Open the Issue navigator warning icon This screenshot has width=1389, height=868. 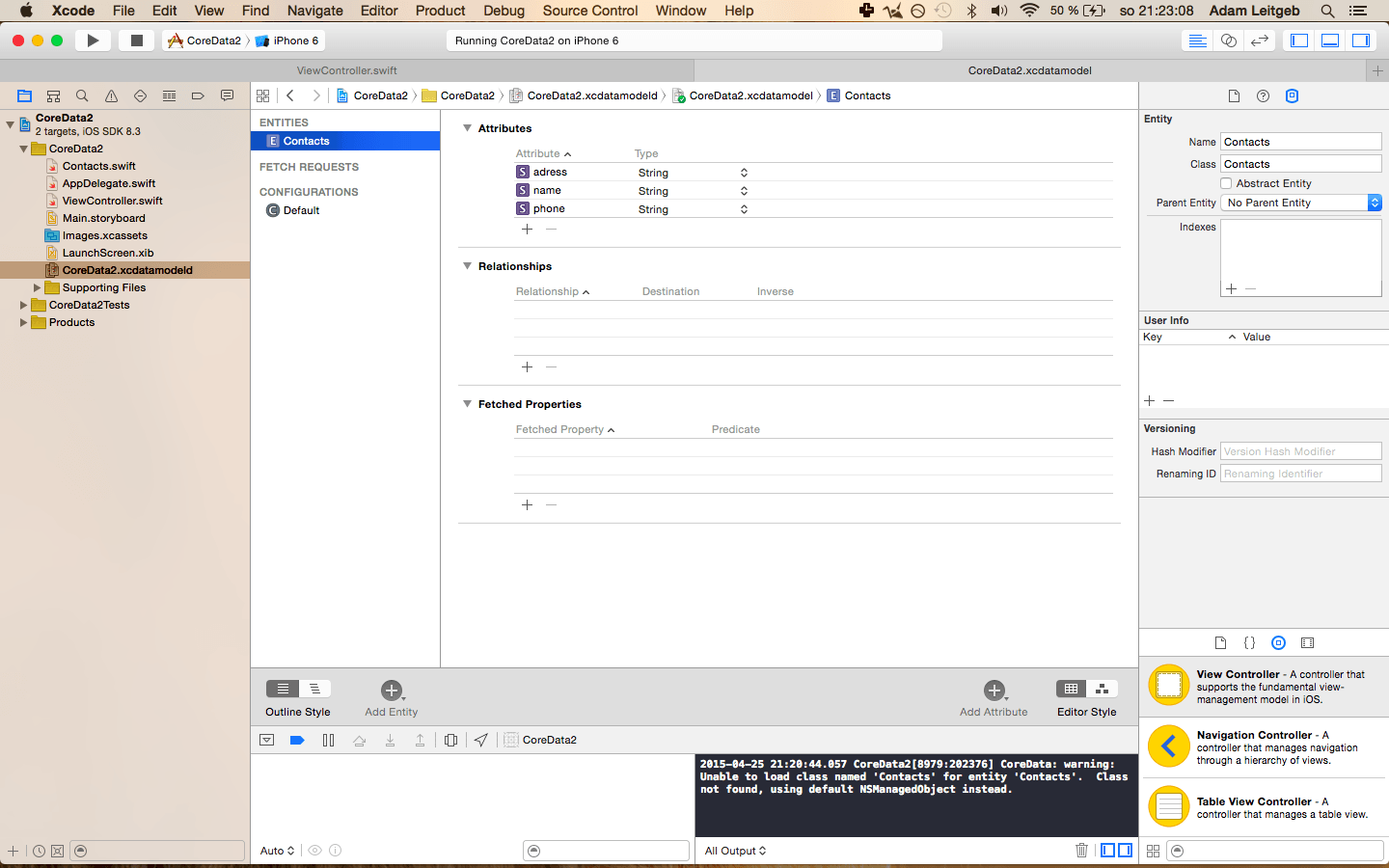(111, 95)
